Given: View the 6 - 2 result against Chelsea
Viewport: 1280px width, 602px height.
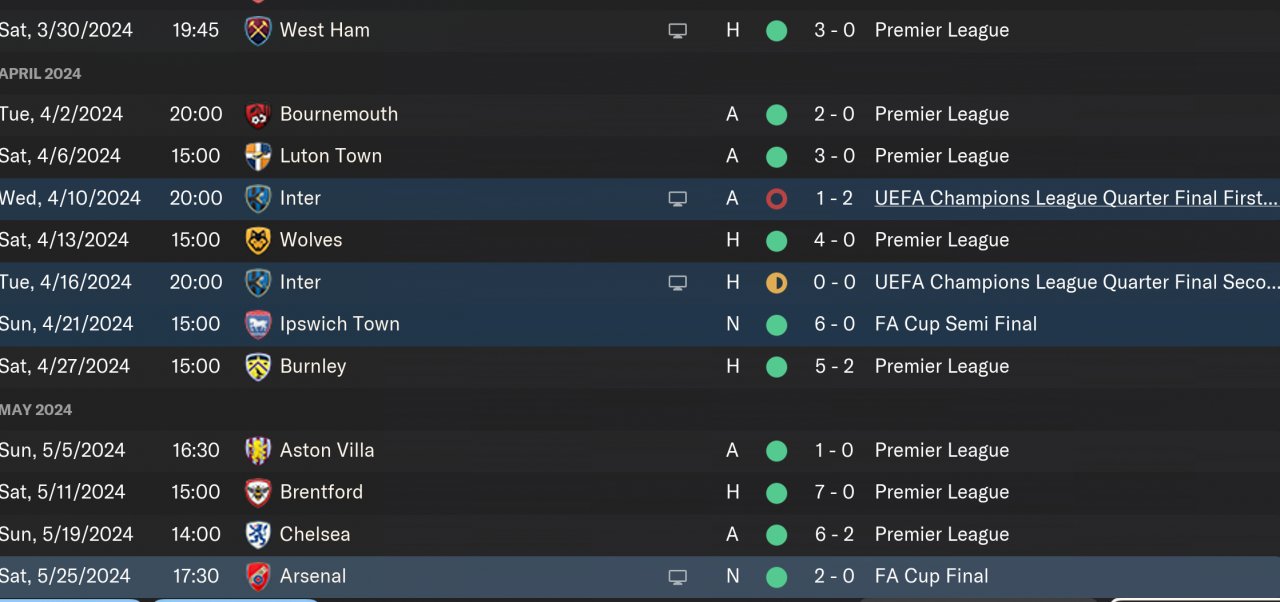Looking at the screenshot, I should (834, 534).
